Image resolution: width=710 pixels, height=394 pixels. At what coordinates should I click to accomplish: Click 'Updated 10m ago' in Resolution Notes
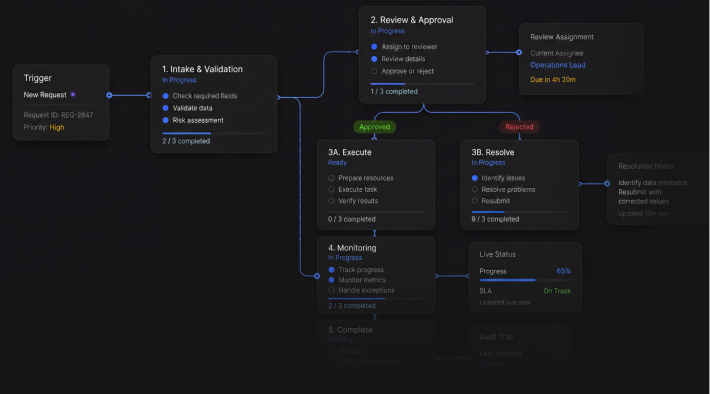point(643,213)
